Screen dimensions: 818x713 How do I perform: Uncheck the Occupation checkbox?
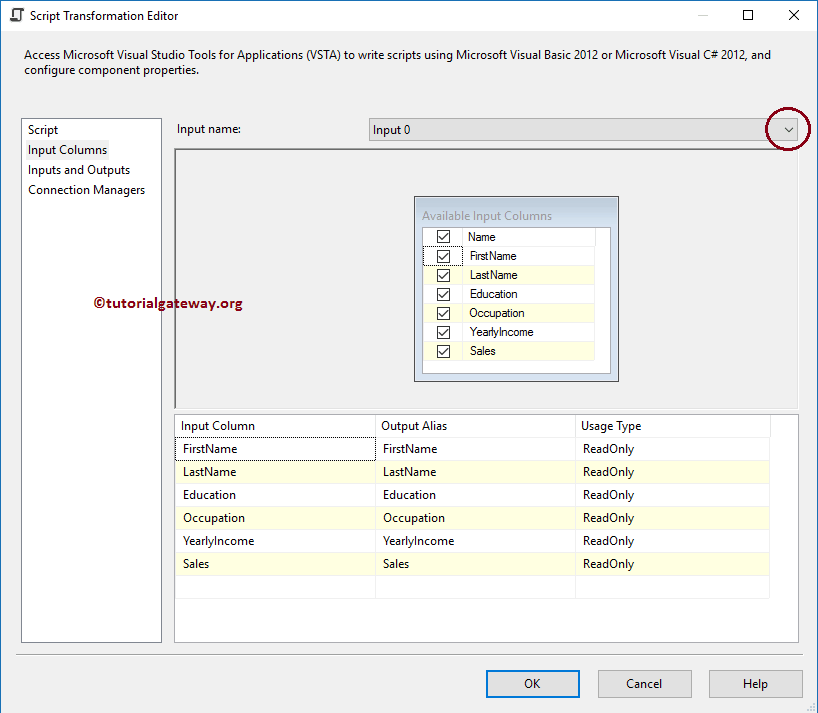click(443, 312)
